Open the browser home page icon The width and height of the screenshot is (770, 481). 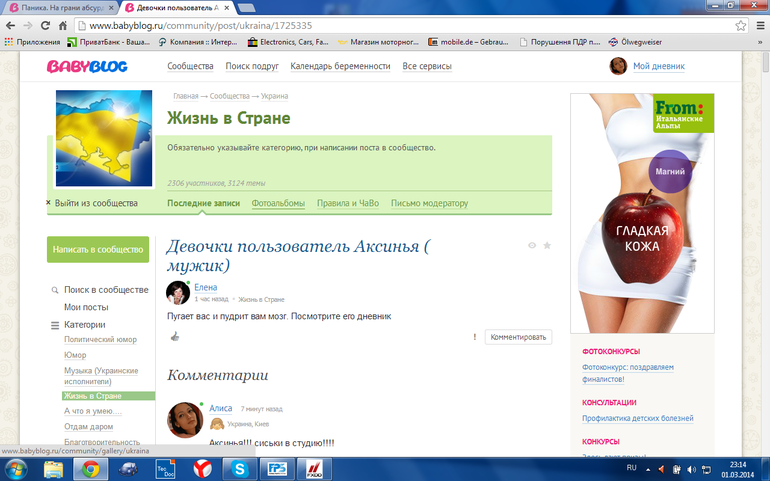click(x=63, y=26)
